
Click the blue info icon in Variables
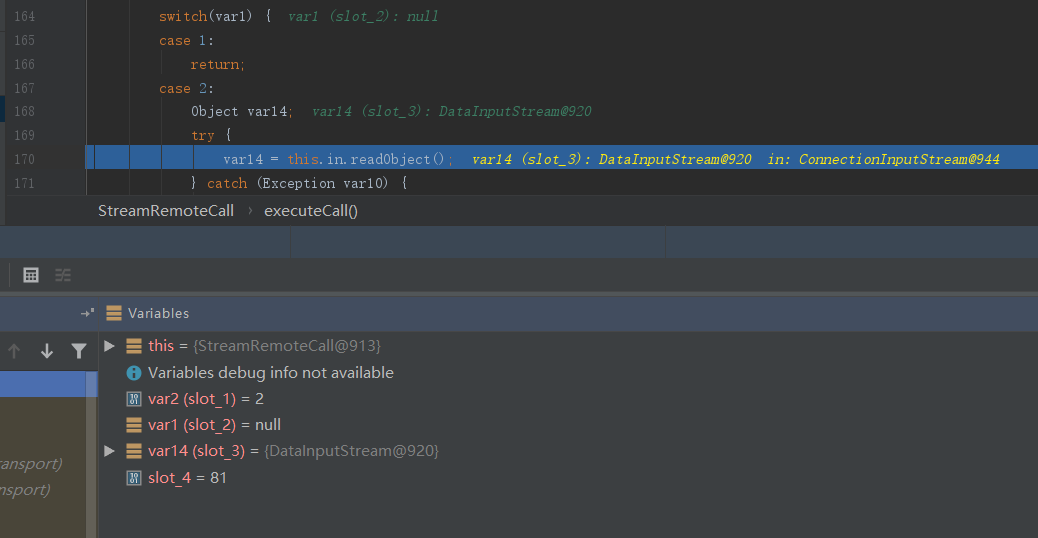(x=134, y=372)
